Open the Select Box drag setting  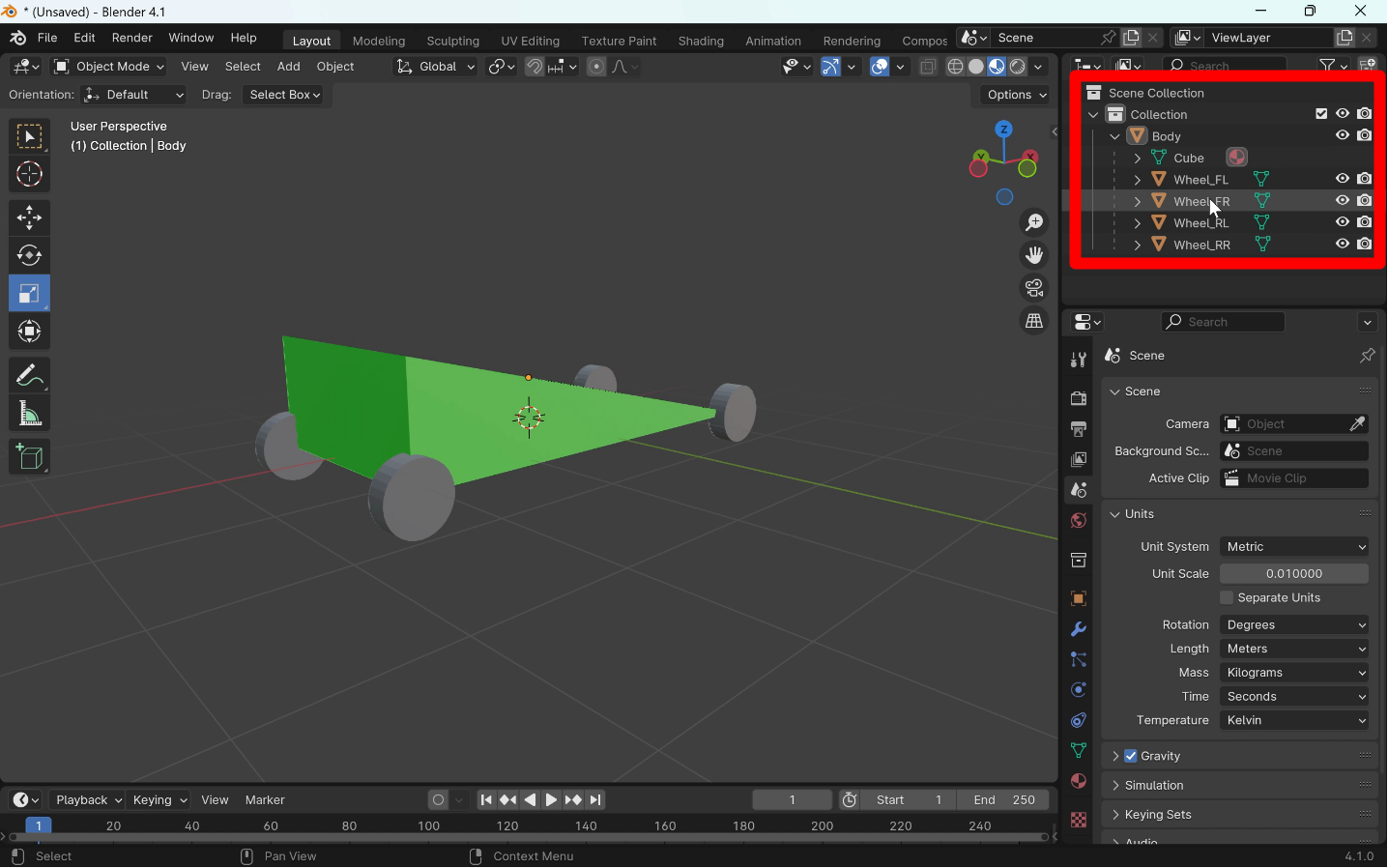(x=285, y=95)
